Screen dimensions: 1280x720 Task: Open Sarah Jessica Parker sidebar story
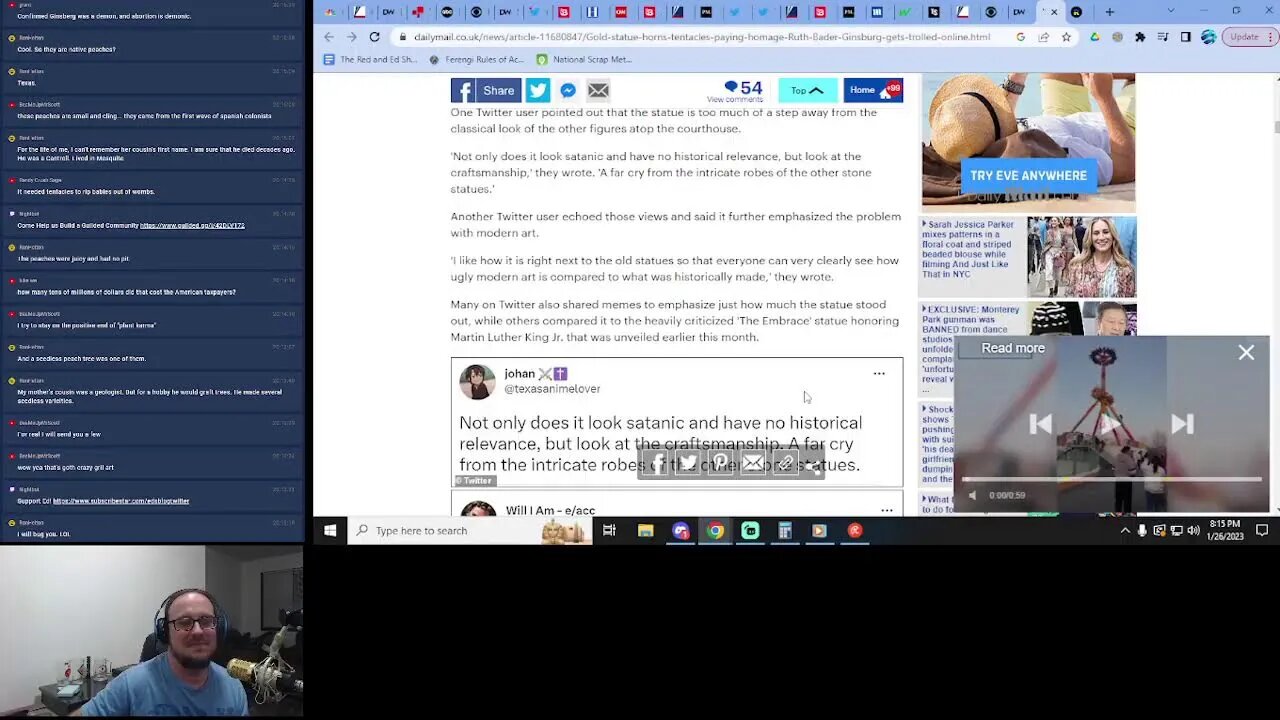[1027, 256]
